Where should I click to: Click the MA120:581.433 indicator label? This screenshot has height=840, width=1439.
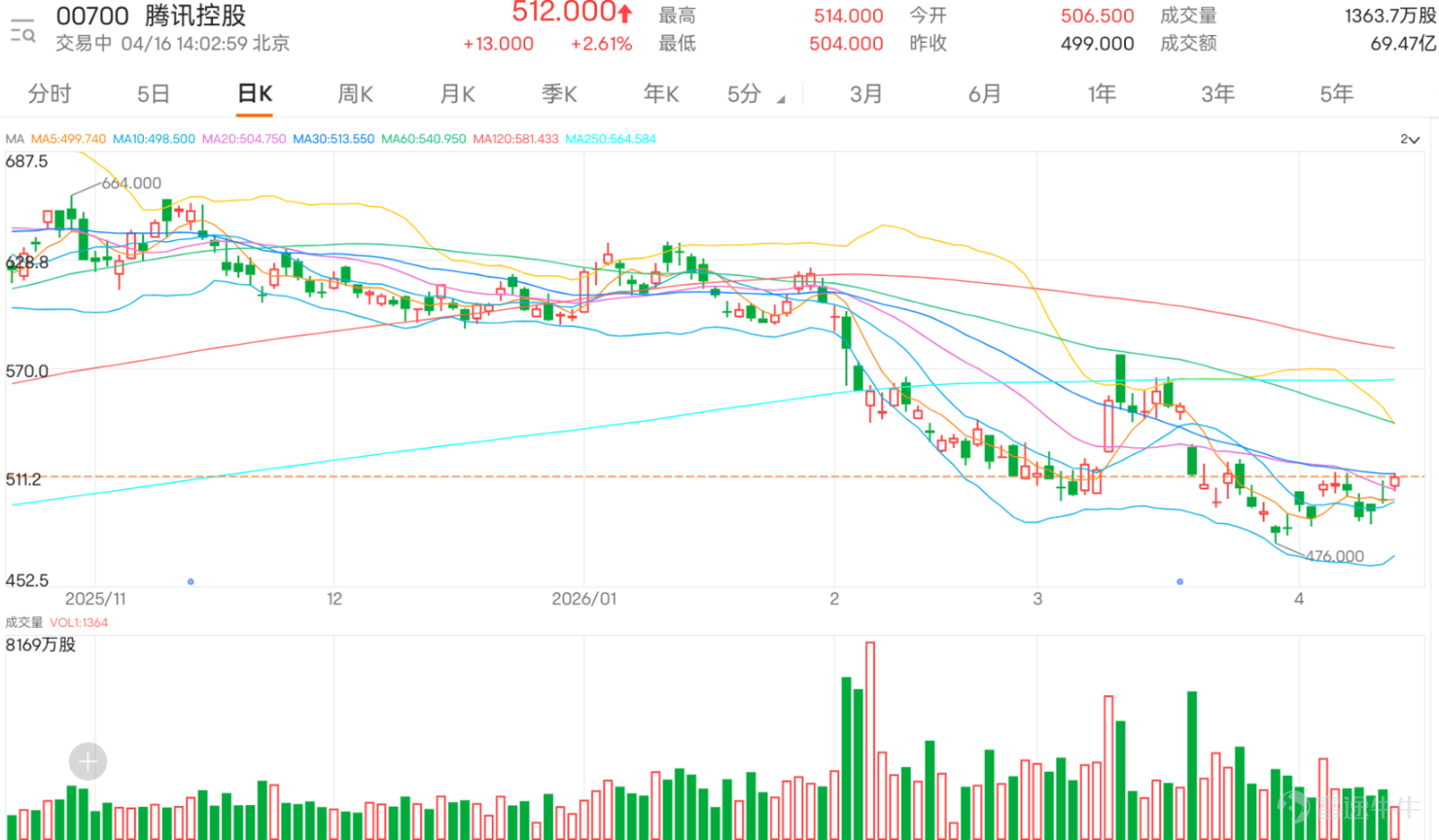(515, 139)
